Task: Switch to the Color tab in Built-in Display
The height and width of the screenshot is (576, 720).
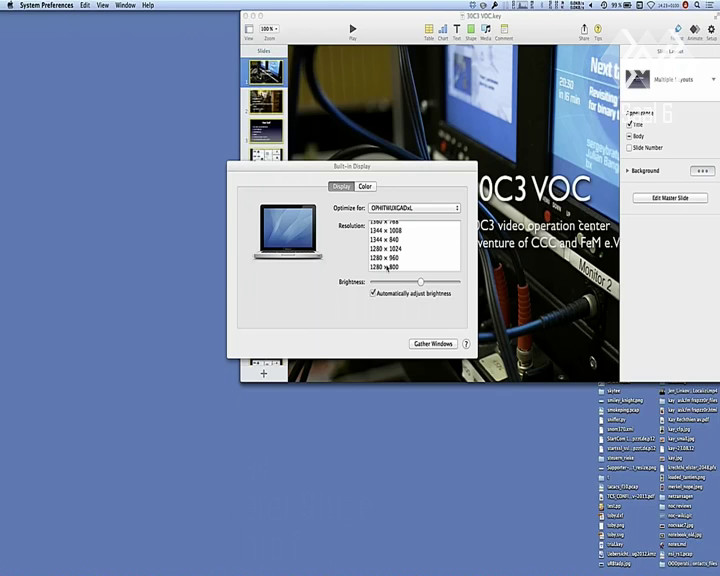Action: 365,186
